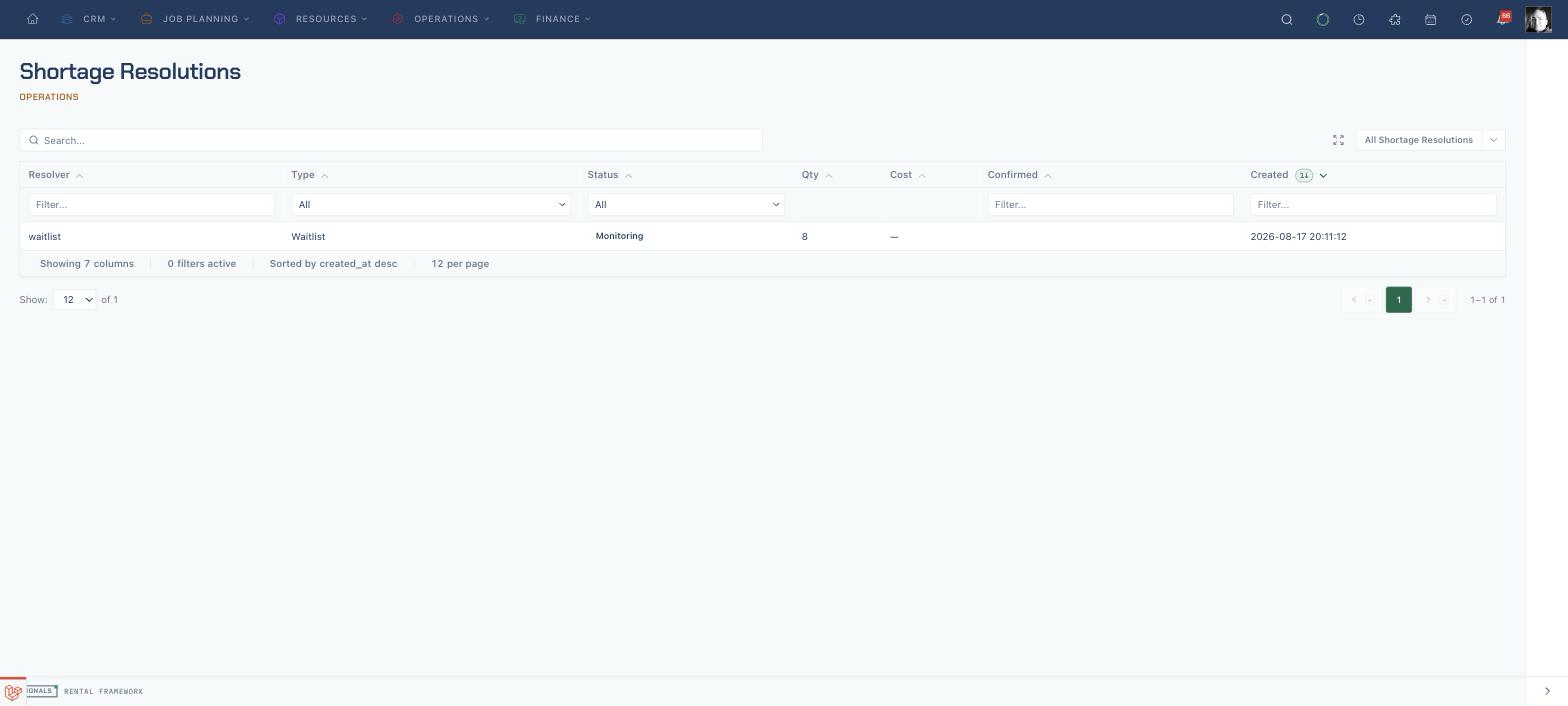Click the Created sort order badge
1568x706 pixels.
point(1304,175)
